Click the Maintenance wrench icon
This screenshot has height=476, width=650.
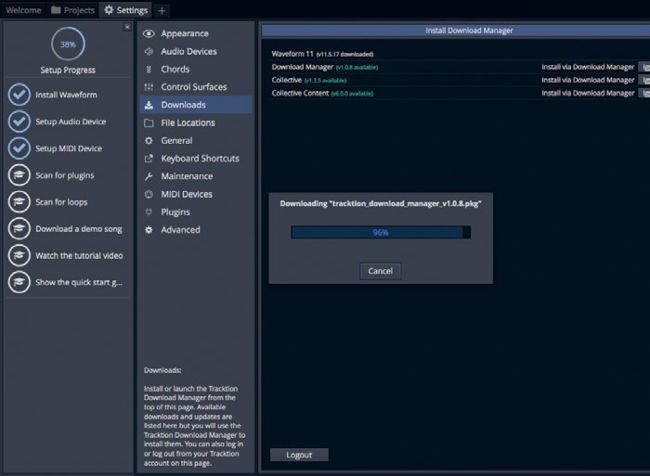[x=149, y=176]
